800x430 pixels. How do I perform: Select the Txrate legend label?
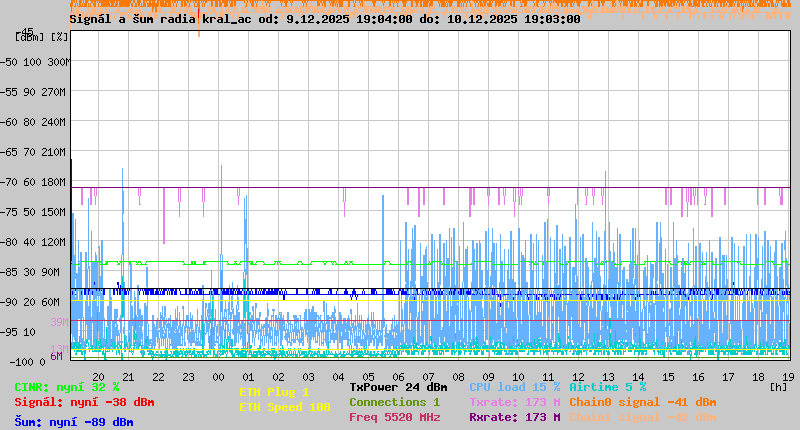tap(514, 402)
